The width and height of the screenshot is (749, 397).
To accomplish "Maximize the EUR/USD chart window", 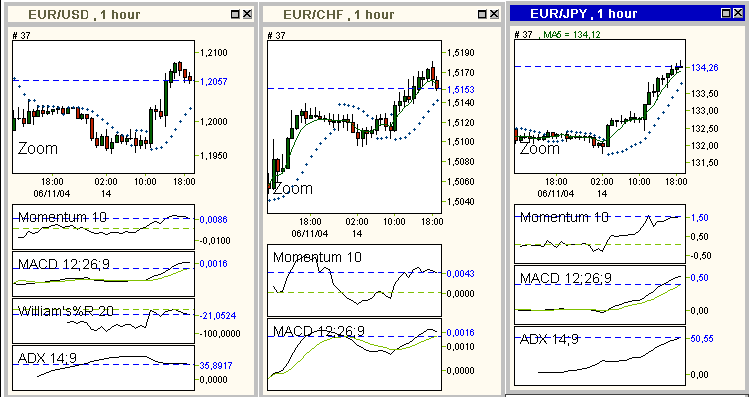I will [235, 14].
